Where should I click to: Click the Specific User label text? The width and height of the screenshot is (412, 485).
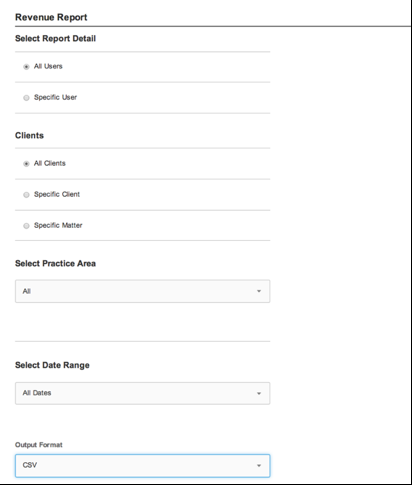tap(55, 97)
